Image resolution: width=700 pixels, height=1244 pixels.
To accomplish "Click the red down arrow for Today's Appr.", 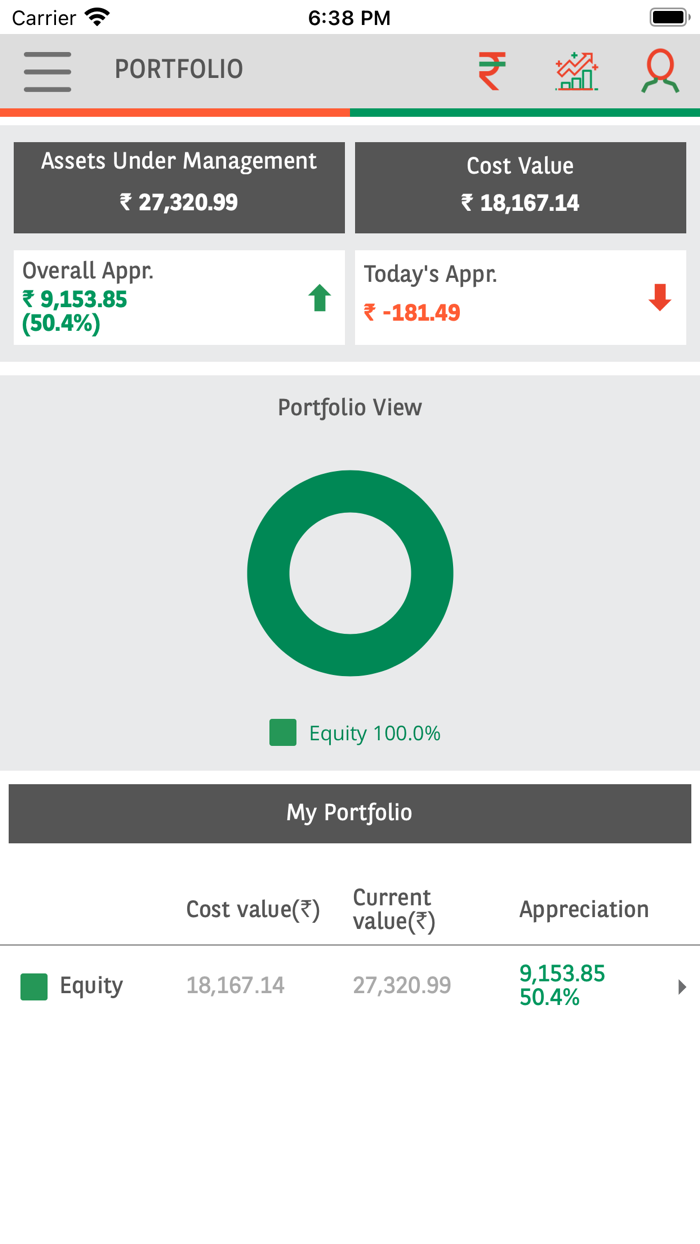I will pos(659,297).
